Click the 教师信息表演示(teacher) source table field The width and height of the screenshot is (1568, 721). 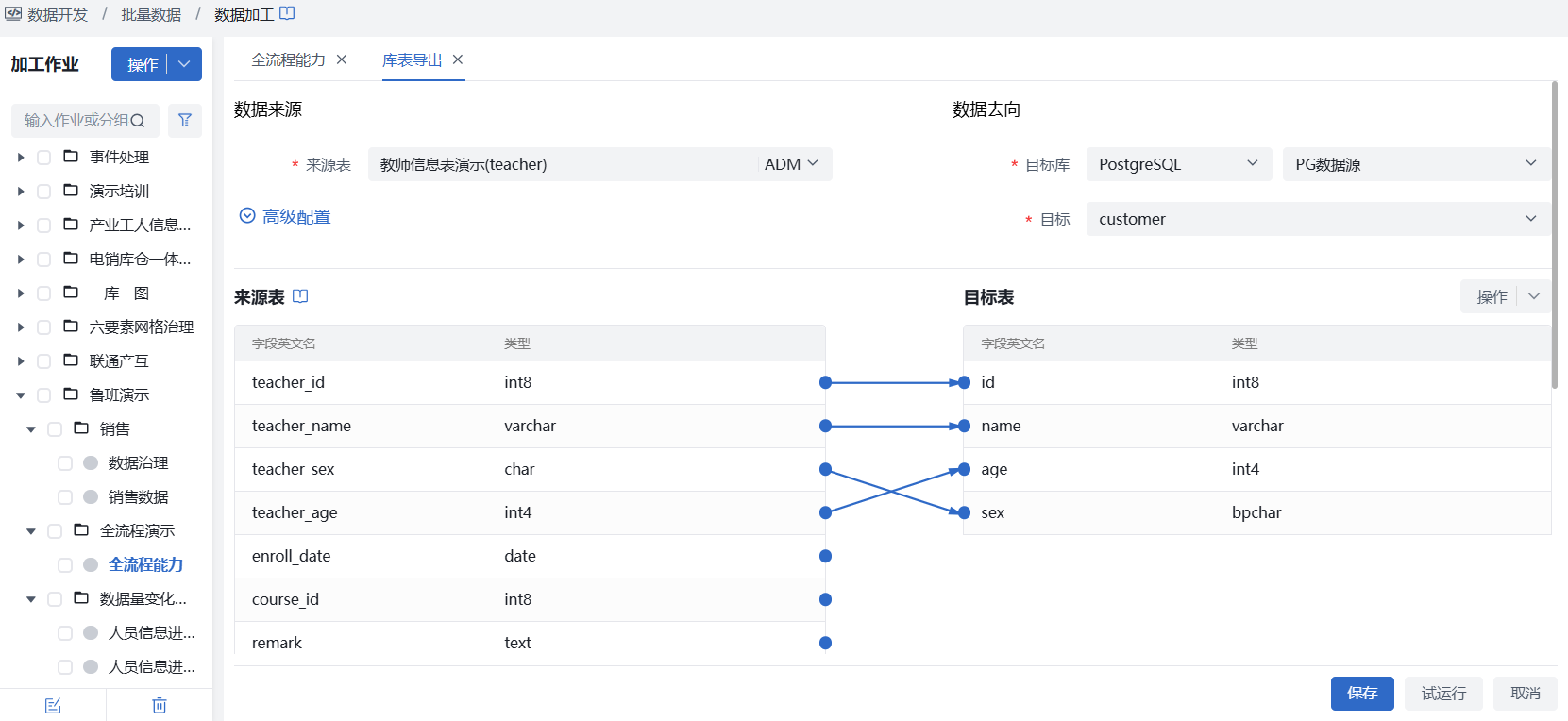563,164
